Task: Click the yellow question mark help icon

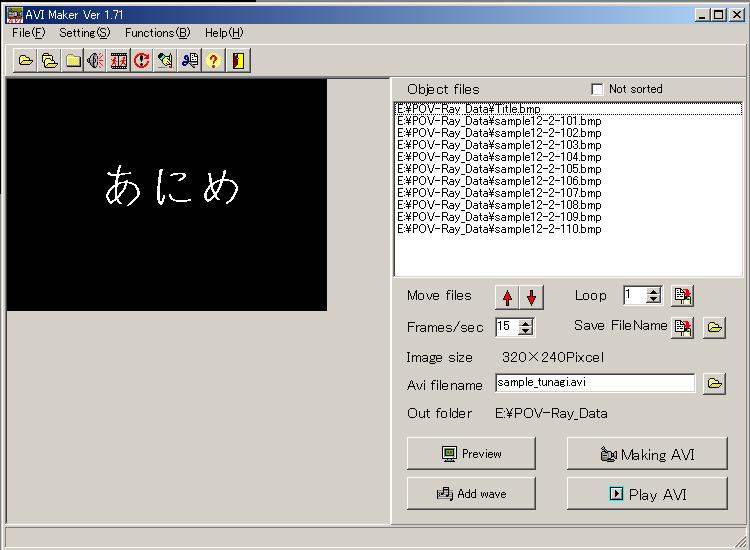Action: [x=213, y=61]
